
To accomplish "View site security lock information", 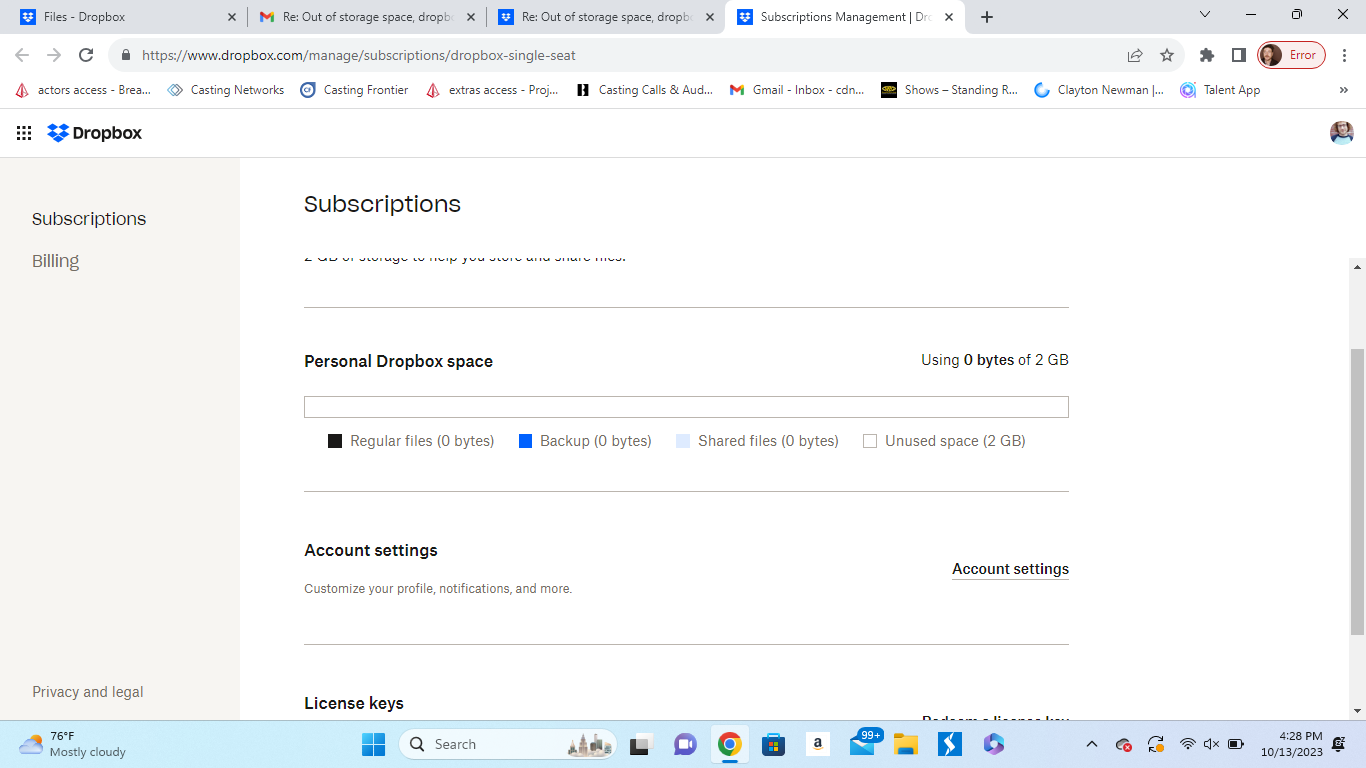I will pos(126,56).
